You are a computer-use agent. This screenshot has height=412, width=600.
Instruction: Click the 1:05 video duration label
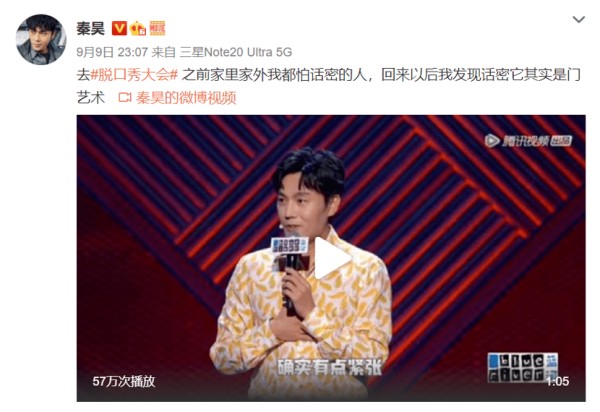coord(558,381)
